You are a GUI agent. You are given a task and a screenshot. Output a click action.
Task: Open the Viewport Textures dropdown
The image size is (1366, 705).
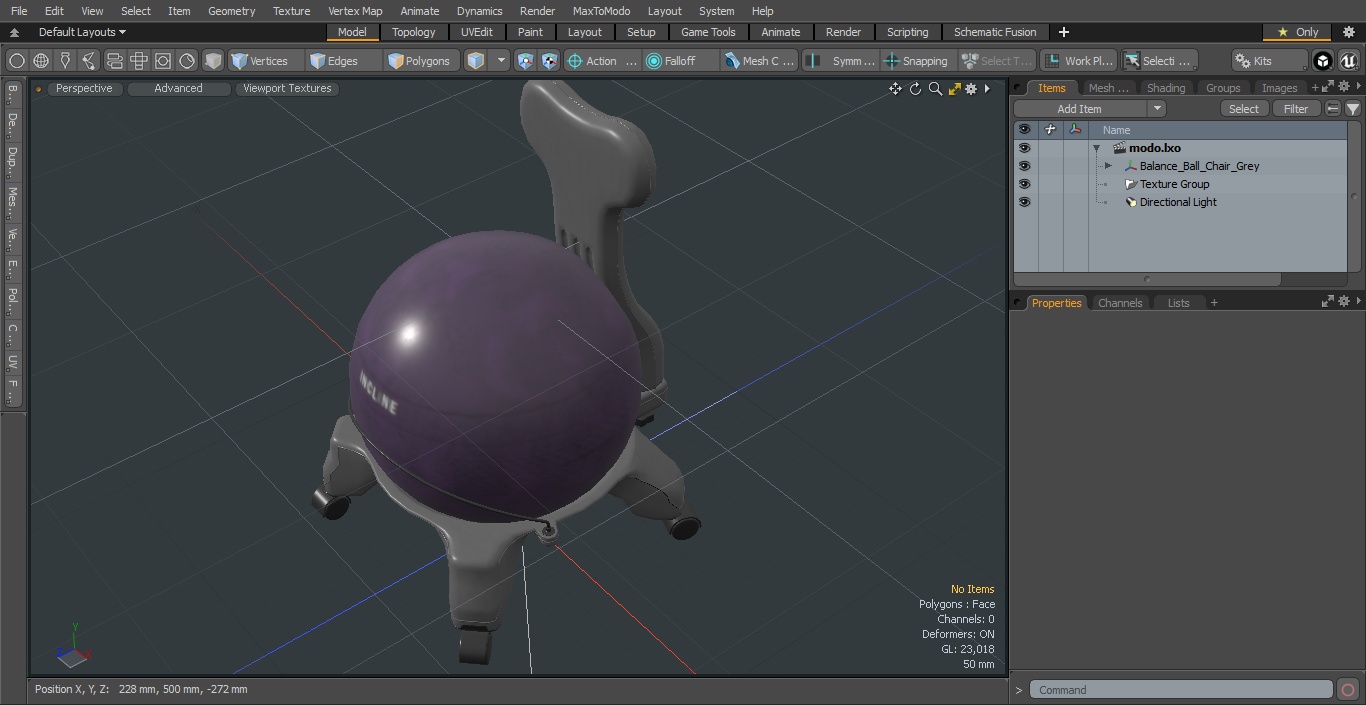(x=287, y=89)
